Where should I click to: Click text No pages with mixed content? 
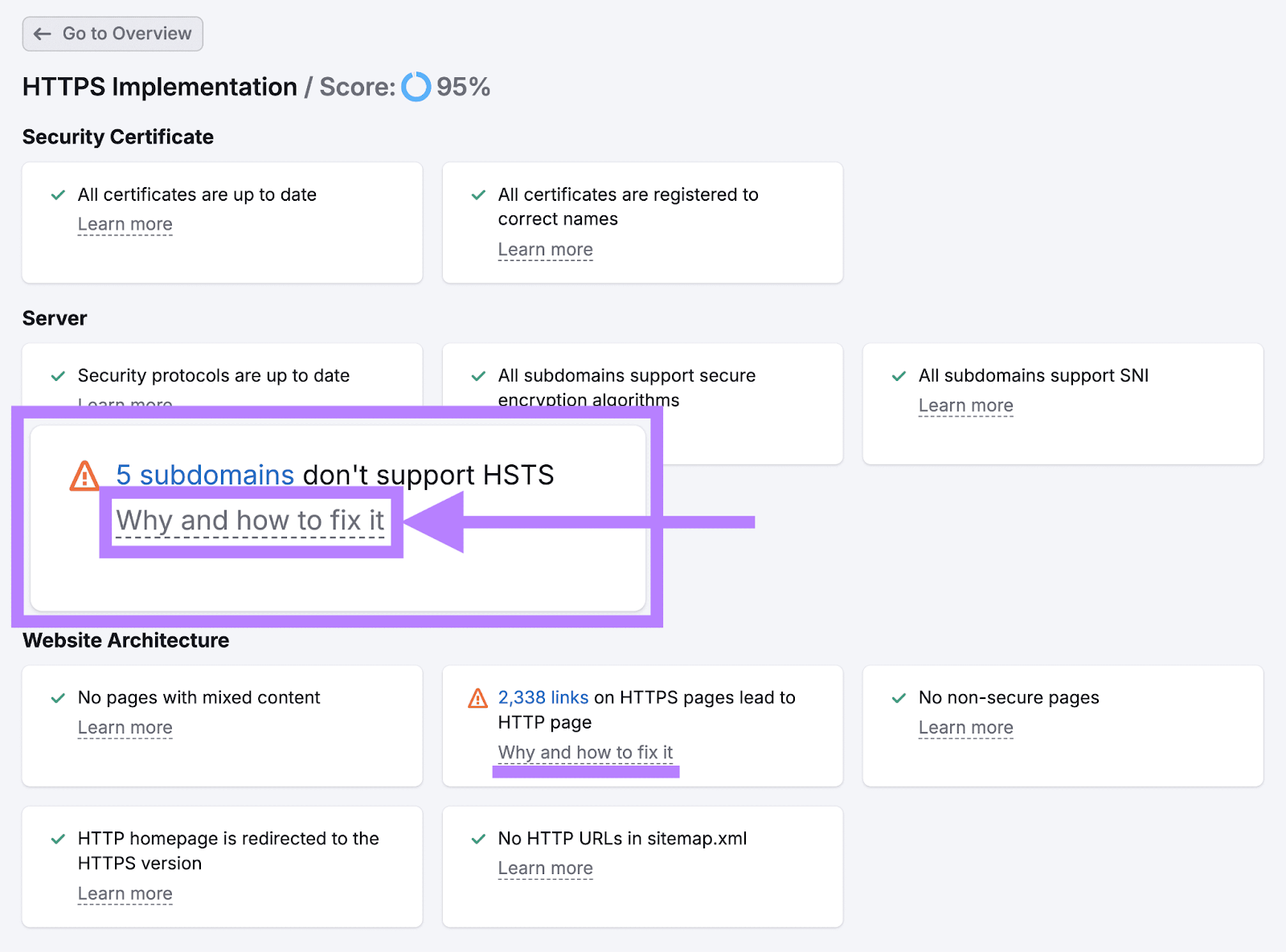tap(199, 697)
